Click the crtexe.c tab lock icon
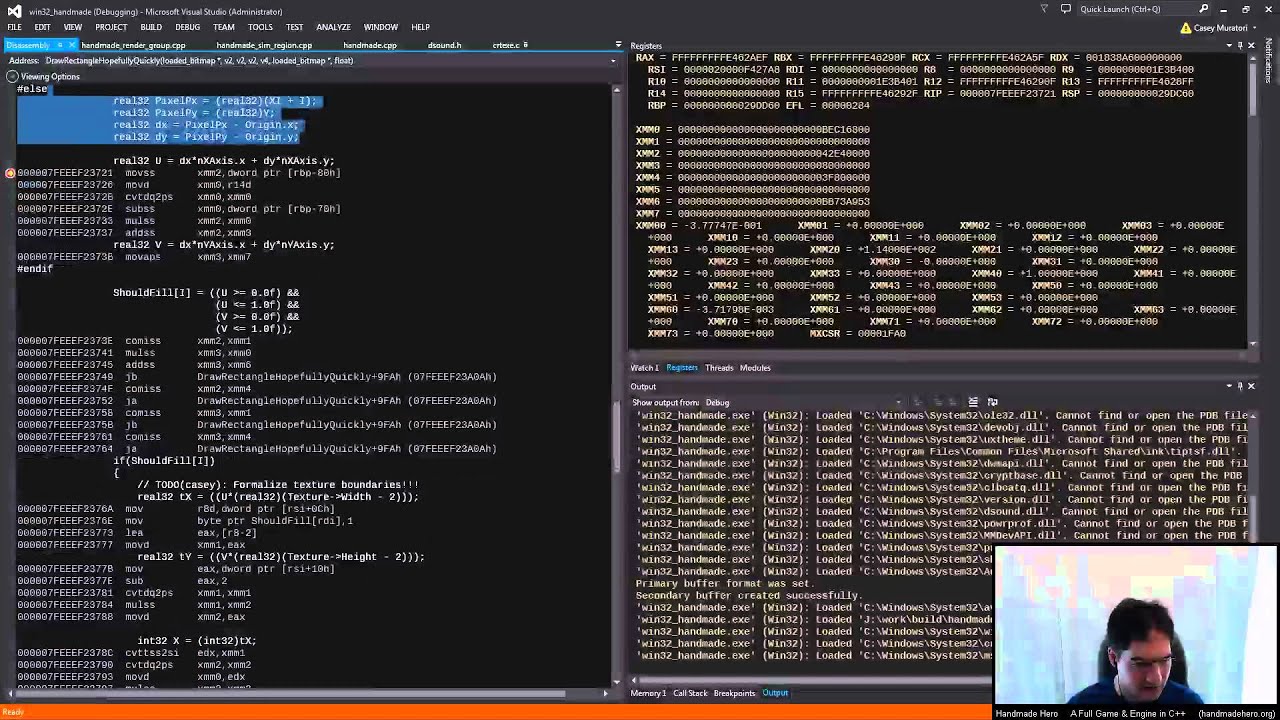1280x720 pixels. tap(526, 45)
